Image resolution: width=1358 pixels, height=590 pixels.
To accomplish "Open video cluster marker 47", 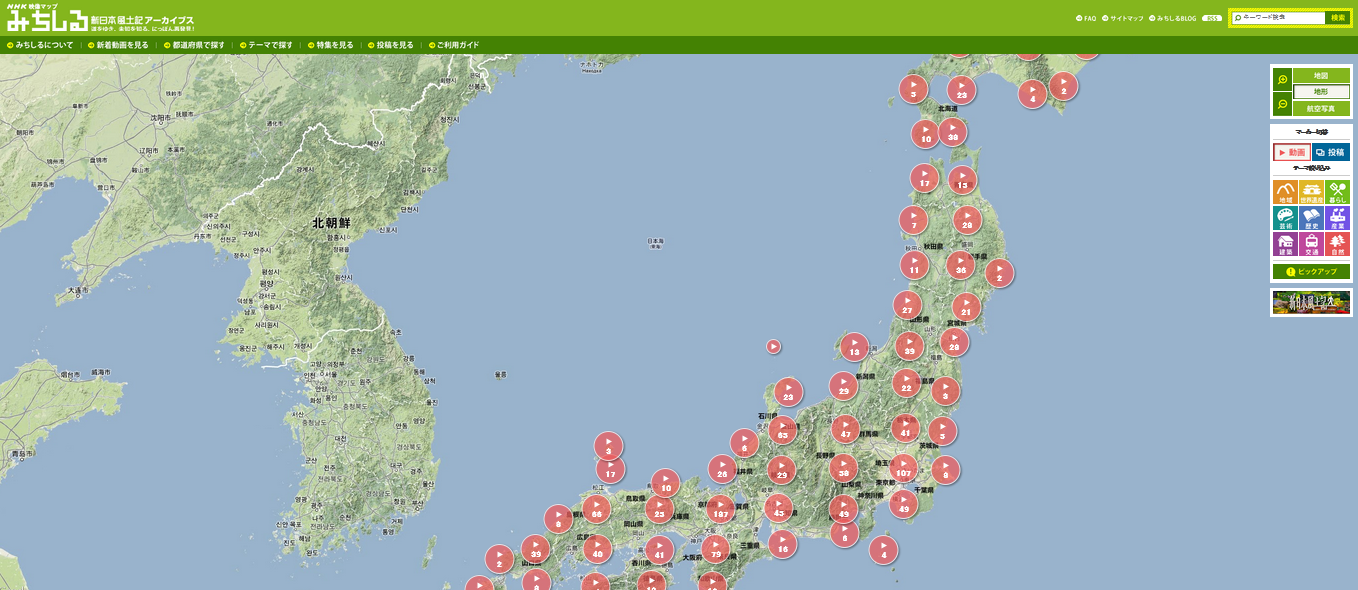I will tap(846, 430).
